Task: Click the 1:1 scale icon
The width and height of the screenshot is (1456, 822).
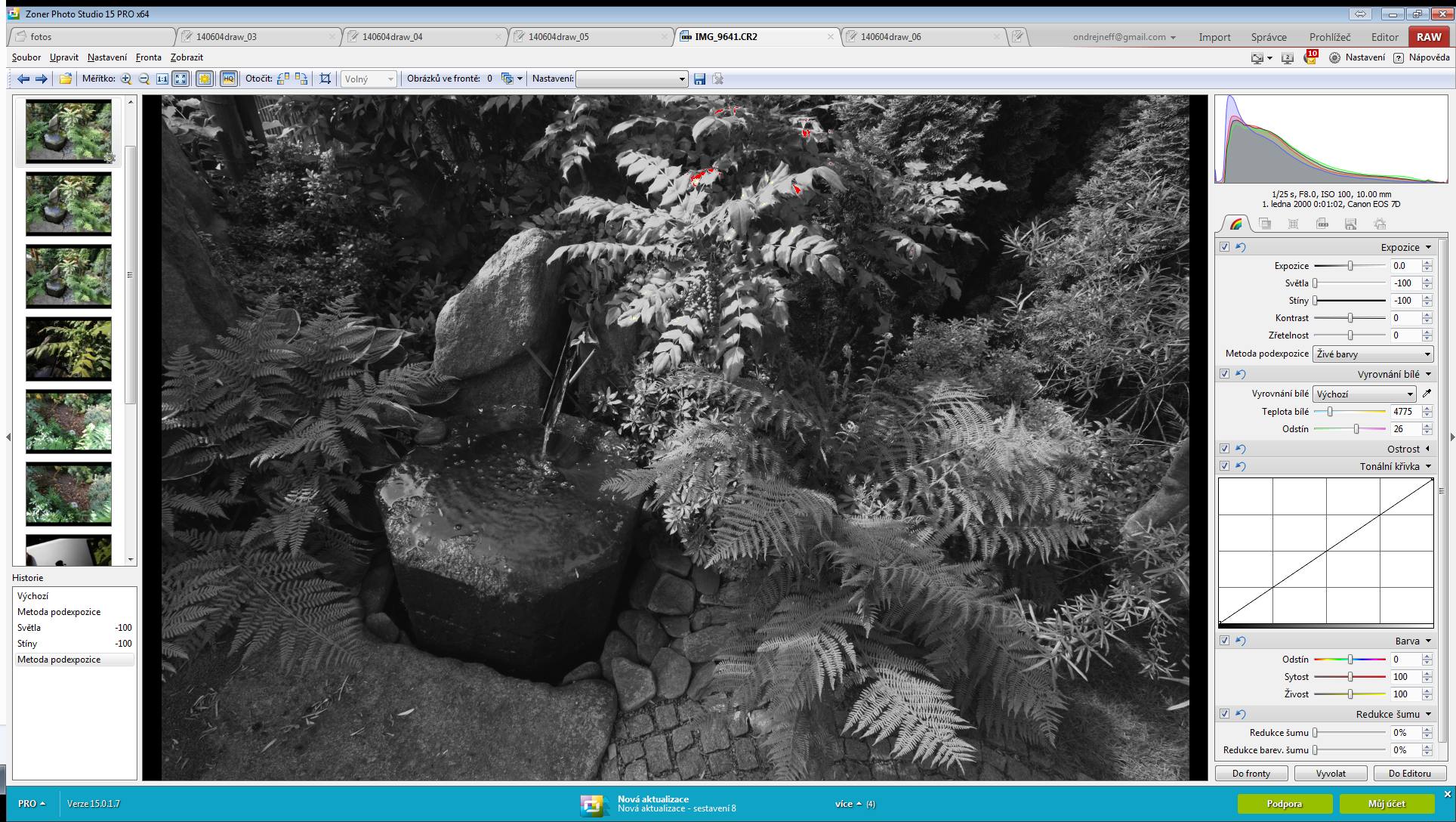Action: pos(162,79)
